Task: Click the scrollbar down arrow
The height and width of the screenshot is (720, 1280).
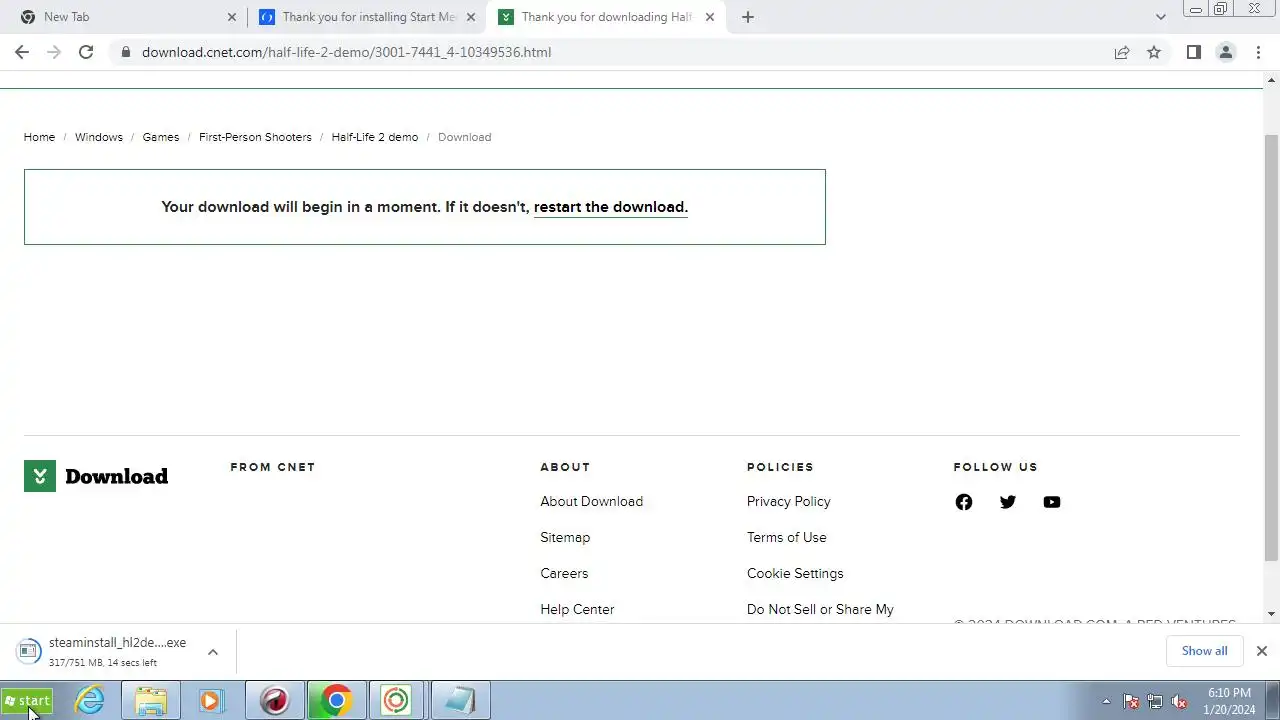Action: pyautogui.click(x=1272, y=614)
